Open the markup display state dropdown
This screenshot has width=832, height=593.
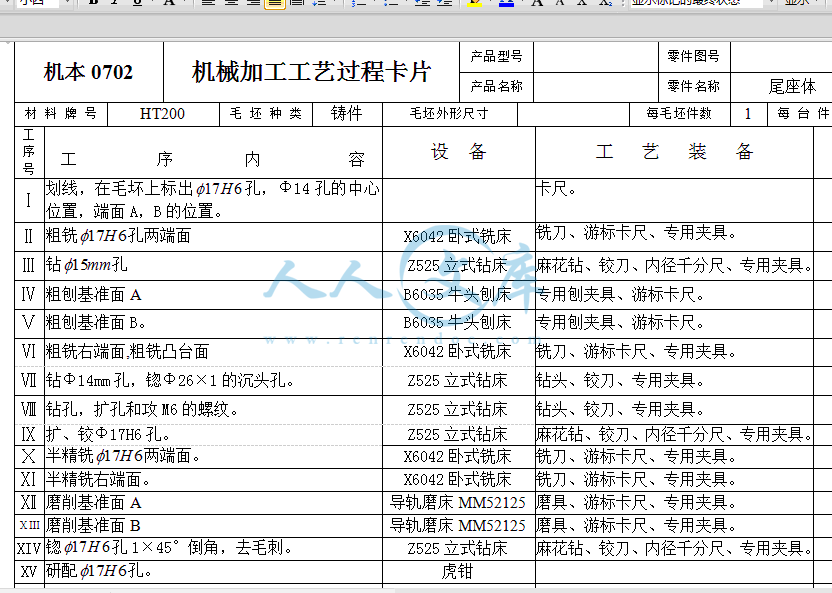point(772,2)
